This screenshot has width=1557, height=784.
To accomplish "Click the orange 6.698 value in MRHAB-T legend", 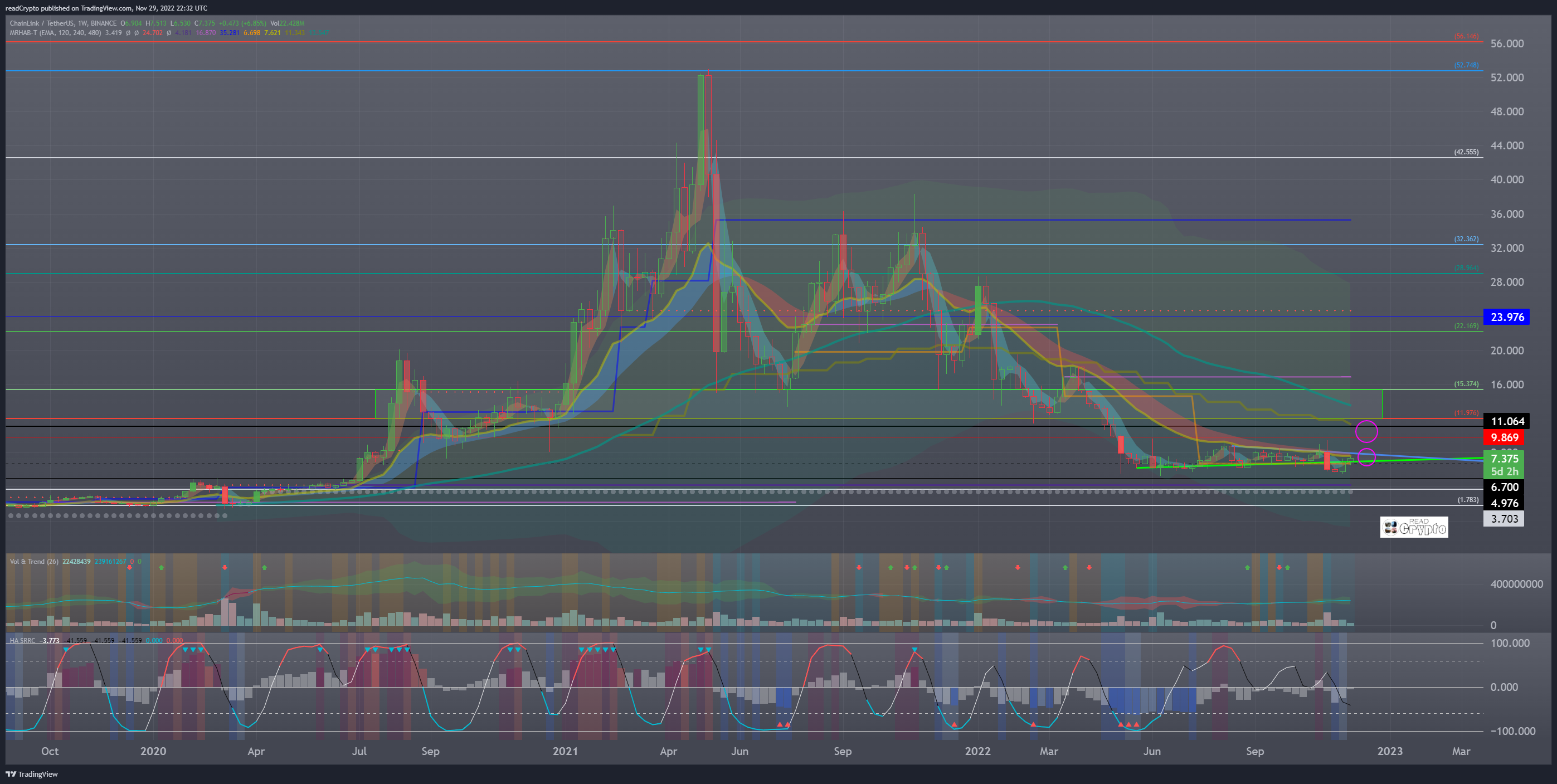I will [x=251, y=33].
